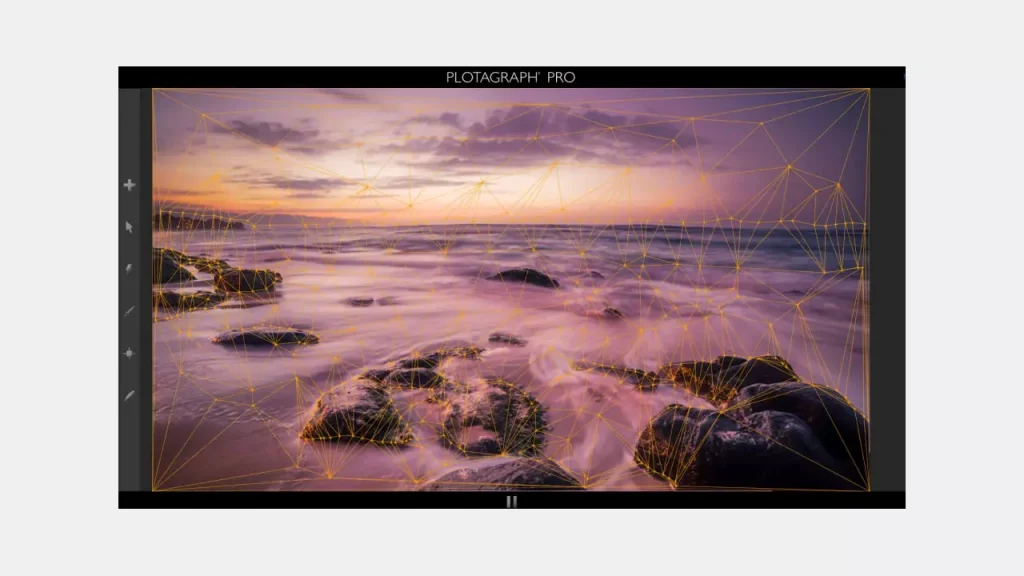
Task: Pause the animation playback
Action: point(512,502)
